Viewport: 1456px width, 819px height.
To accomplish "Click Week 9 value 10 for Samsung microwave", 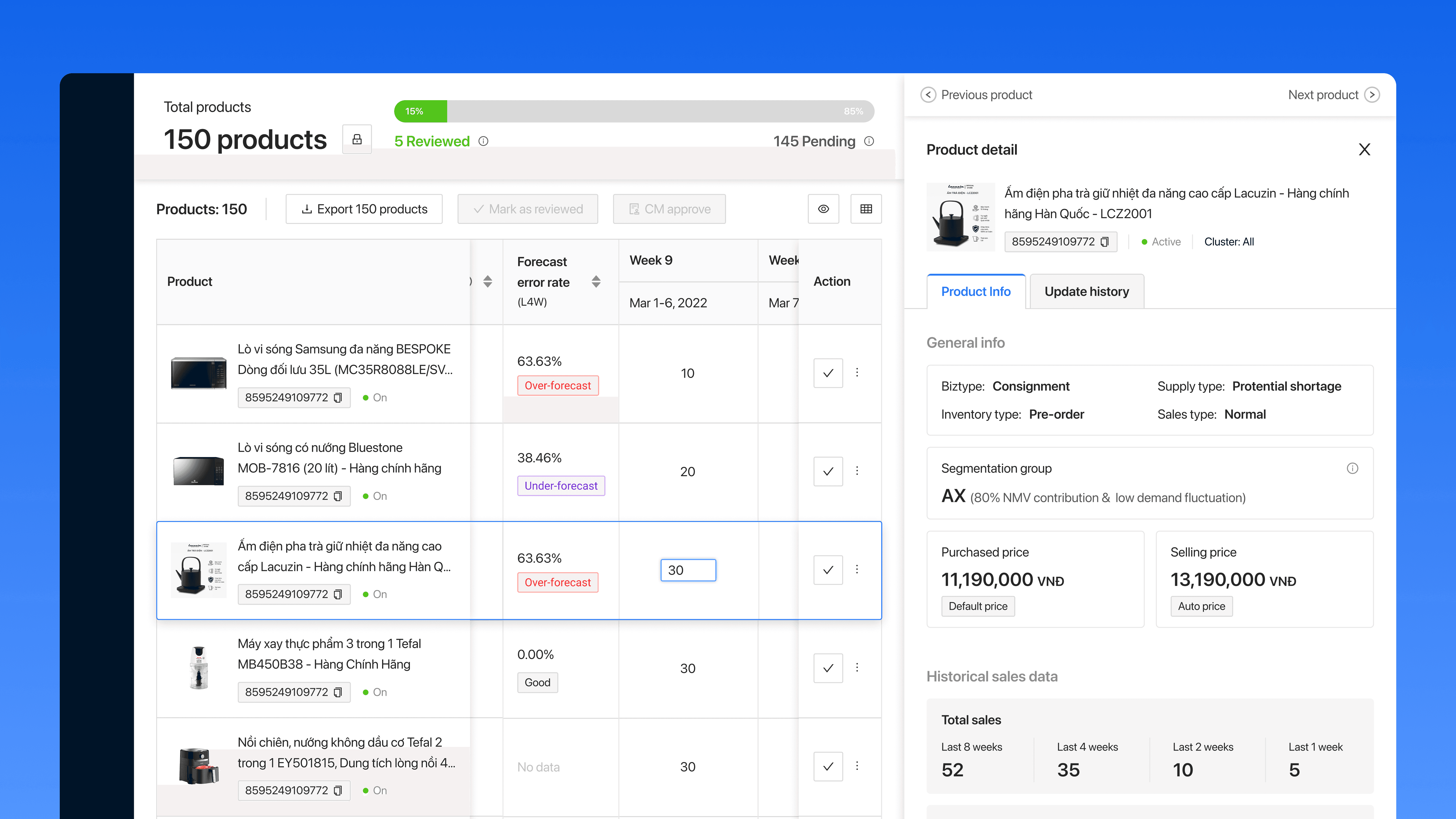I will click(x=688, y=374).
